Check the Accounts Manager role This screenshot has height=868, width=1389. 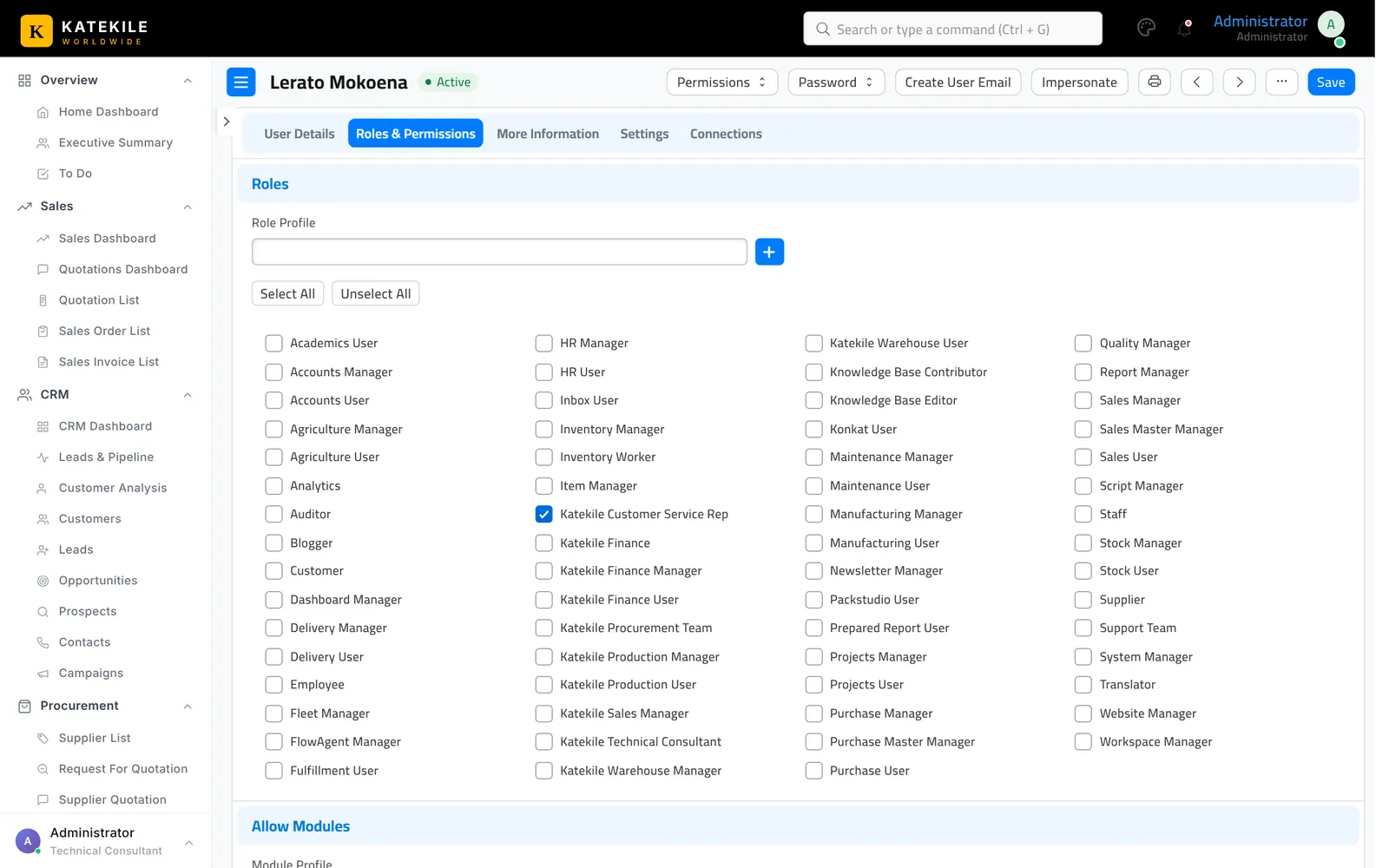click(273, 372)
